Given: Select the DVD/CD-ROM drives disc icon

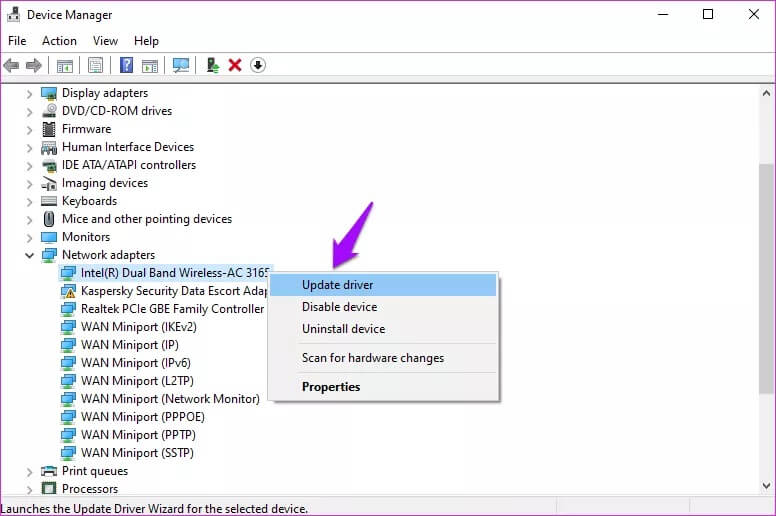Looking at the screenshot, I should (49, 111).
